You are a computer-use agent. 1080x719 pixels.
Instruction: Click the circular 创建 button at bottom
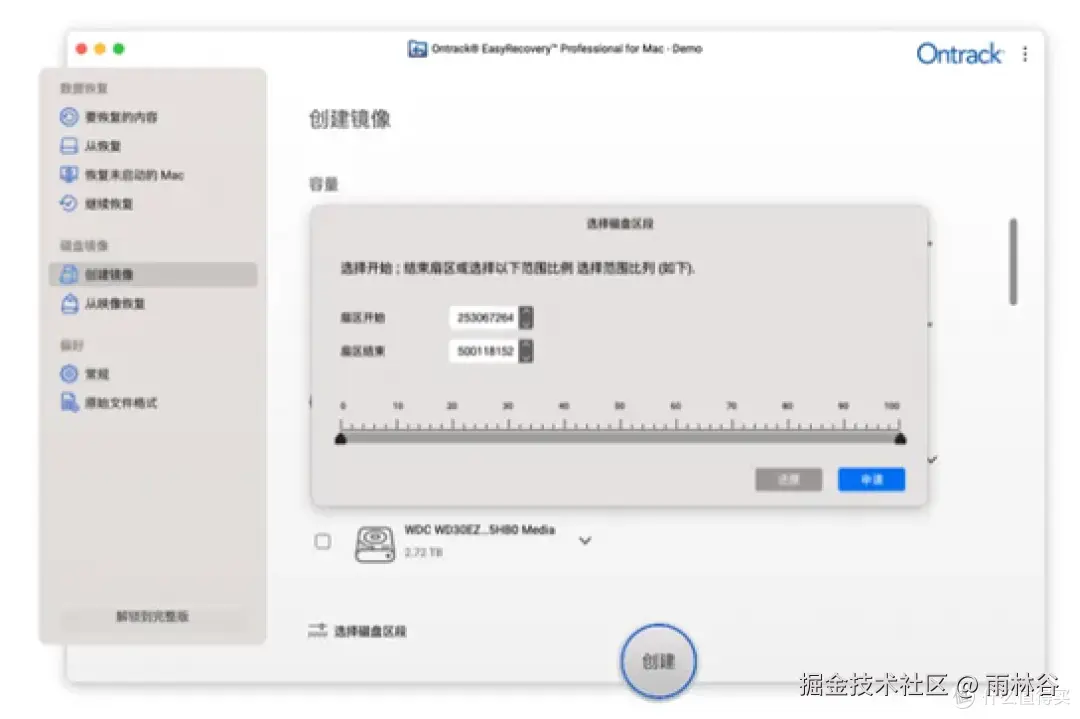point(658,660)
